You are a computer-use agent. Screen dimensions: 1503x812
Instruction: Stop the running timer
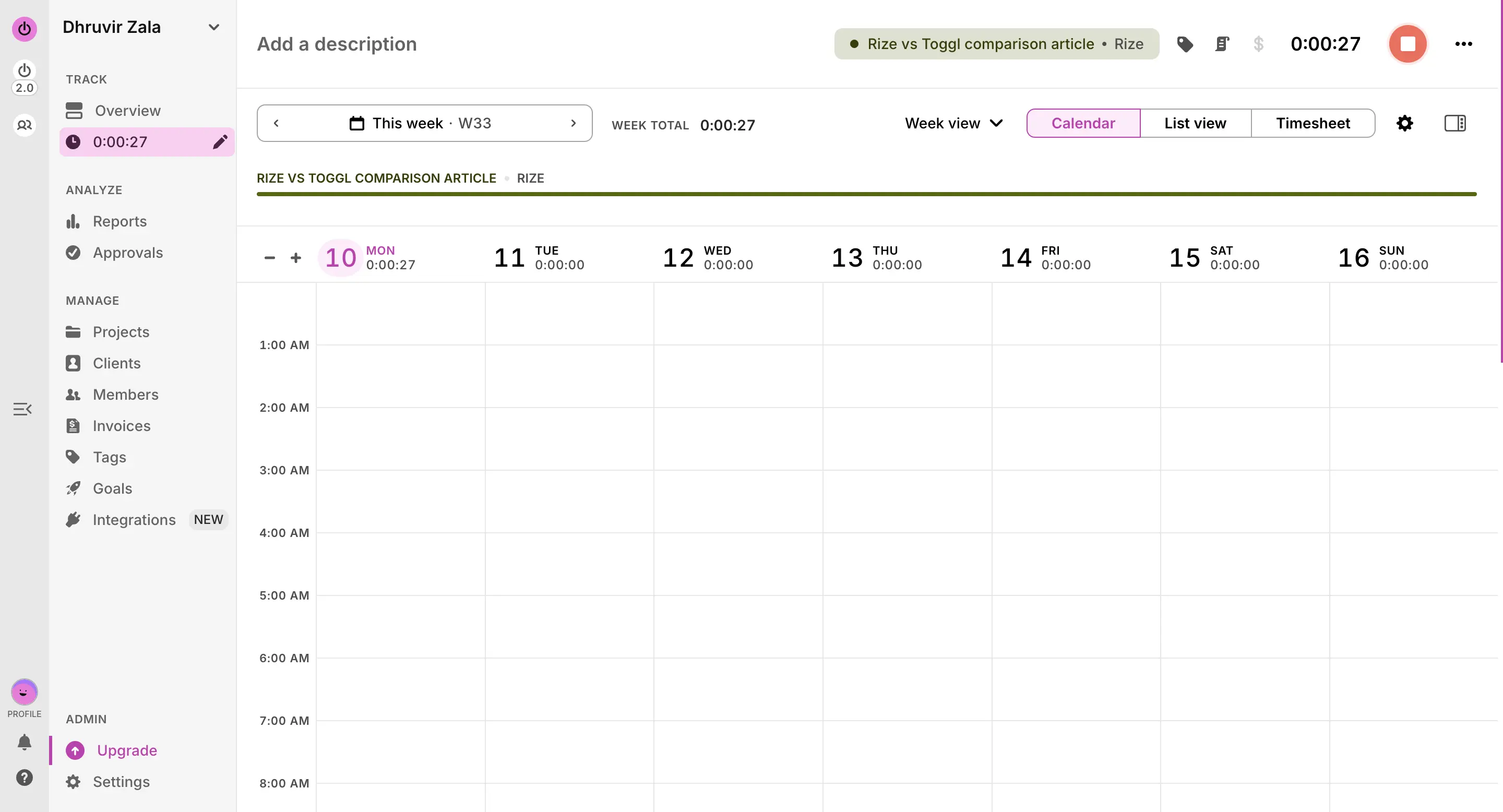coord(1407,44)
